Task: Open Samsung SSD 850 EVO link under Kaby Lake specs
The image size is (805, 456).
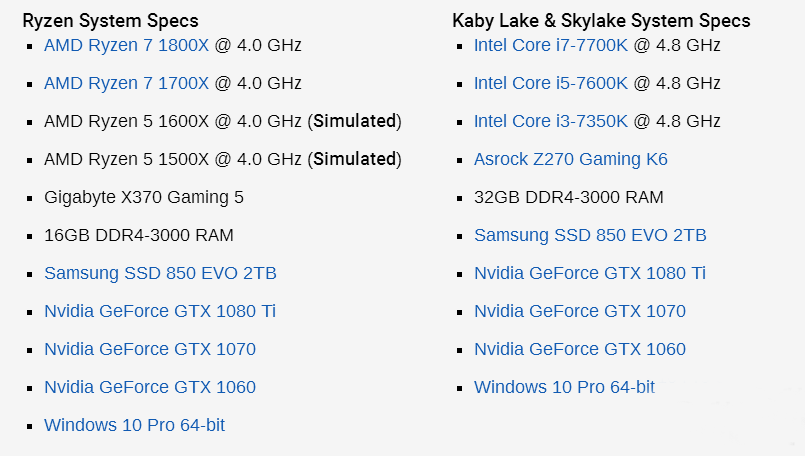Action: [x=590, y=235]
